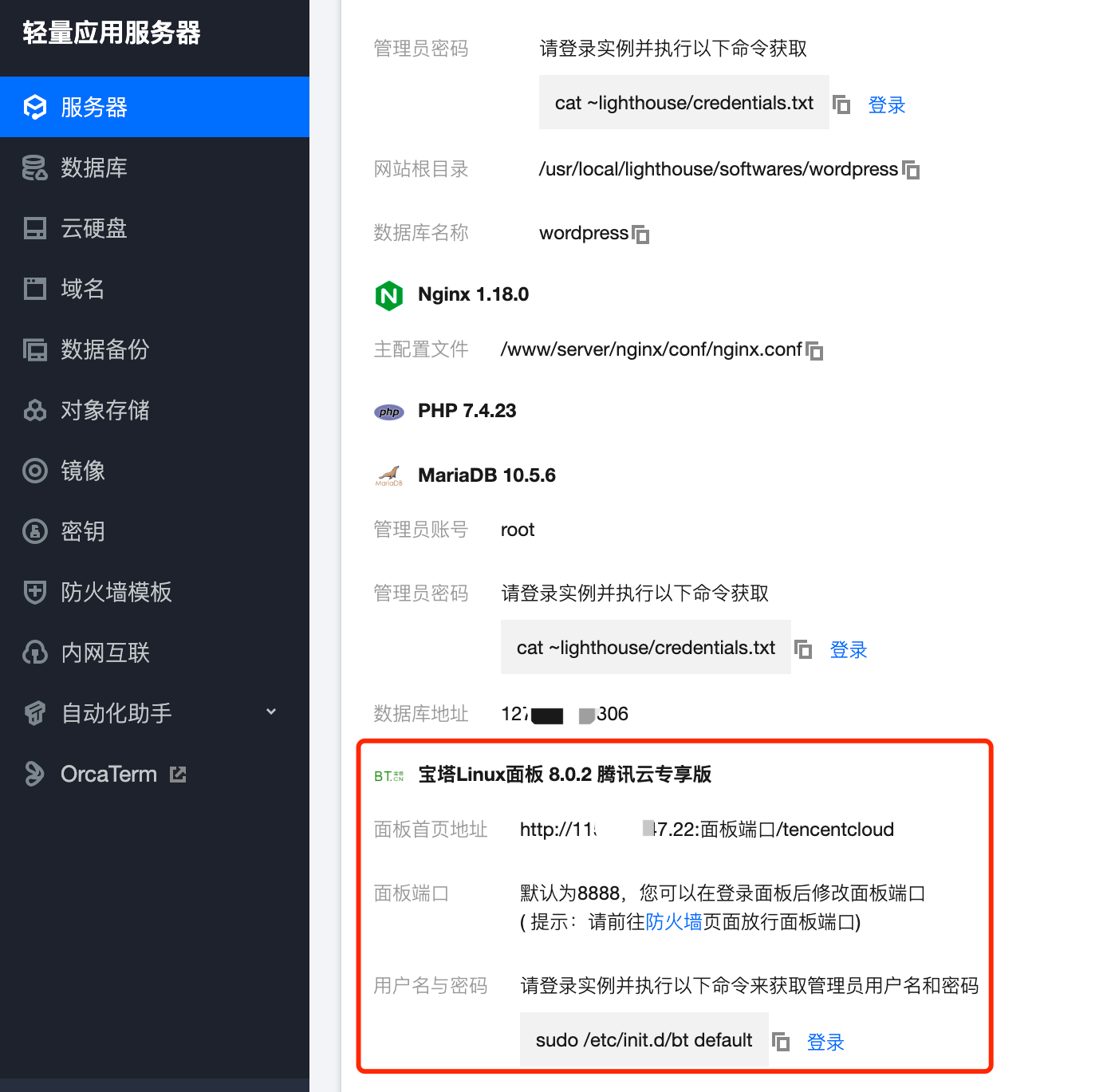Open the 防火墙 link in panel port hint
The height and width of the screenshot is (1092, 1107).
click(674, 922)
